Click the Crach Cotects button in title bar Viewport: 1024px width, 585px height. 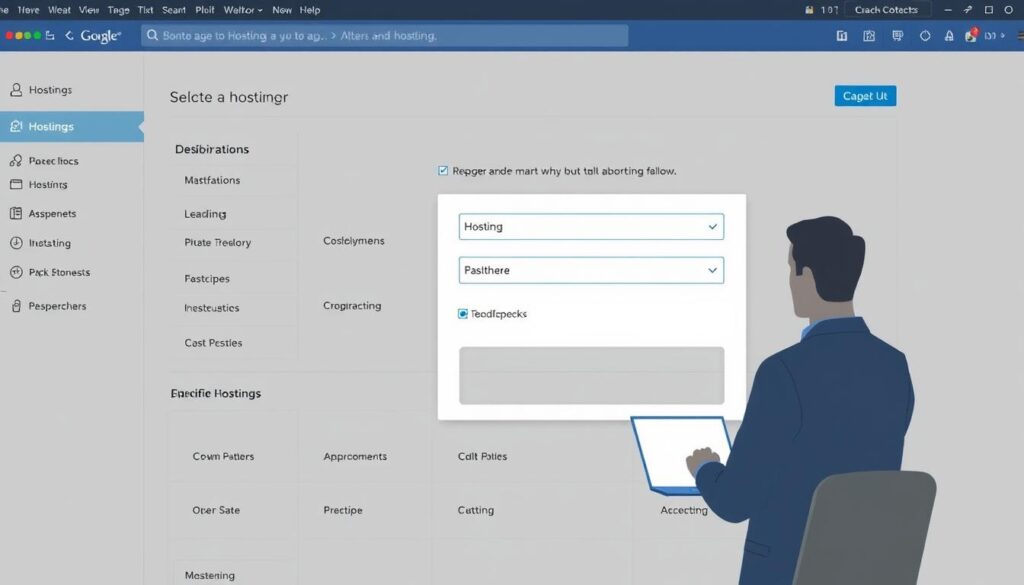pos(887,10)
